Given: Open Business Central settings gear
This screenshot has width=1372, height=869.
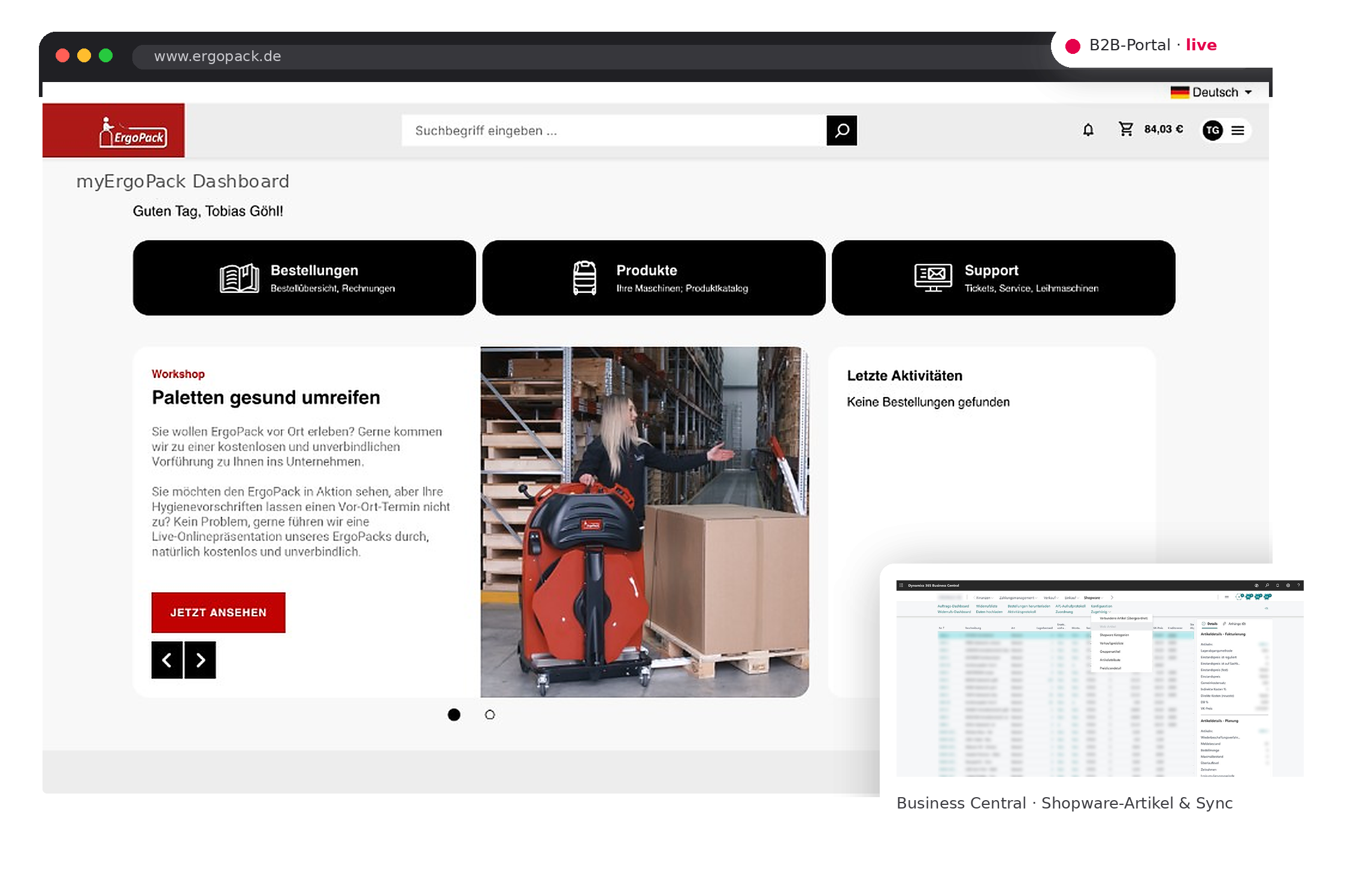Looking at the screenshot, I should point(1288,585).
